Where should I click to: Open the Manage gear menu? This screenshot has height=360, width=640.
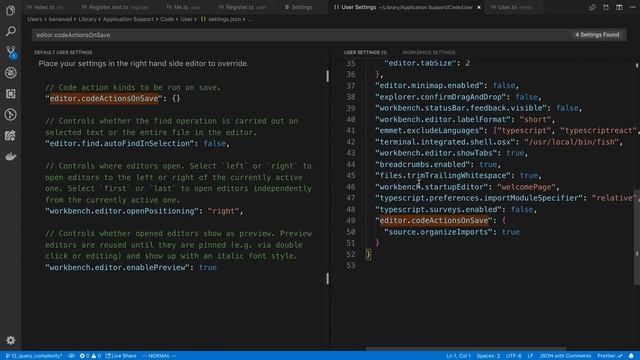(11, 340)
